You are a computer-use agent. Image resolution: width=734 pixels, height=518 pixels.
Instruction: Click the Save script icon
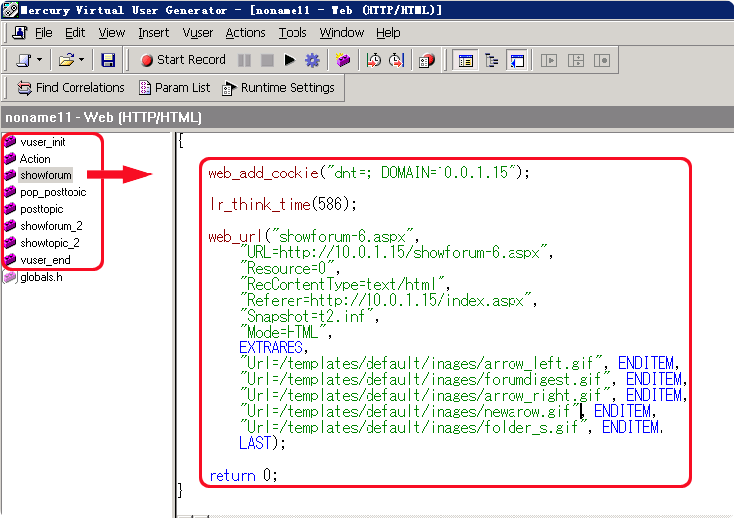[x=108, y=60]
